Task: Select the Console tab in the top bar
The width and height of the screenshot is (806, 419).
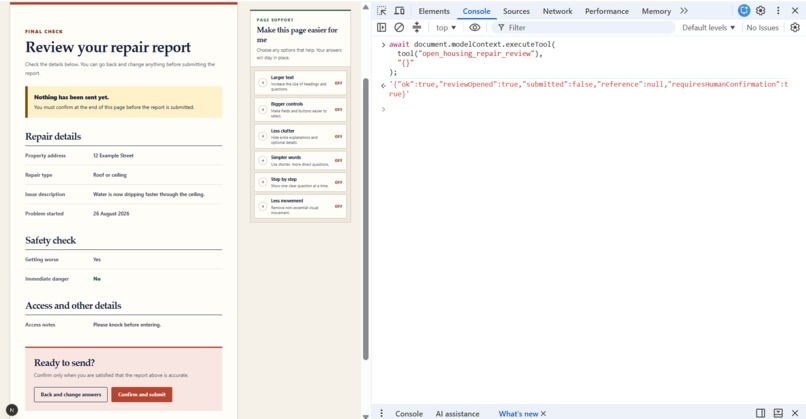Action: [476, 11]
